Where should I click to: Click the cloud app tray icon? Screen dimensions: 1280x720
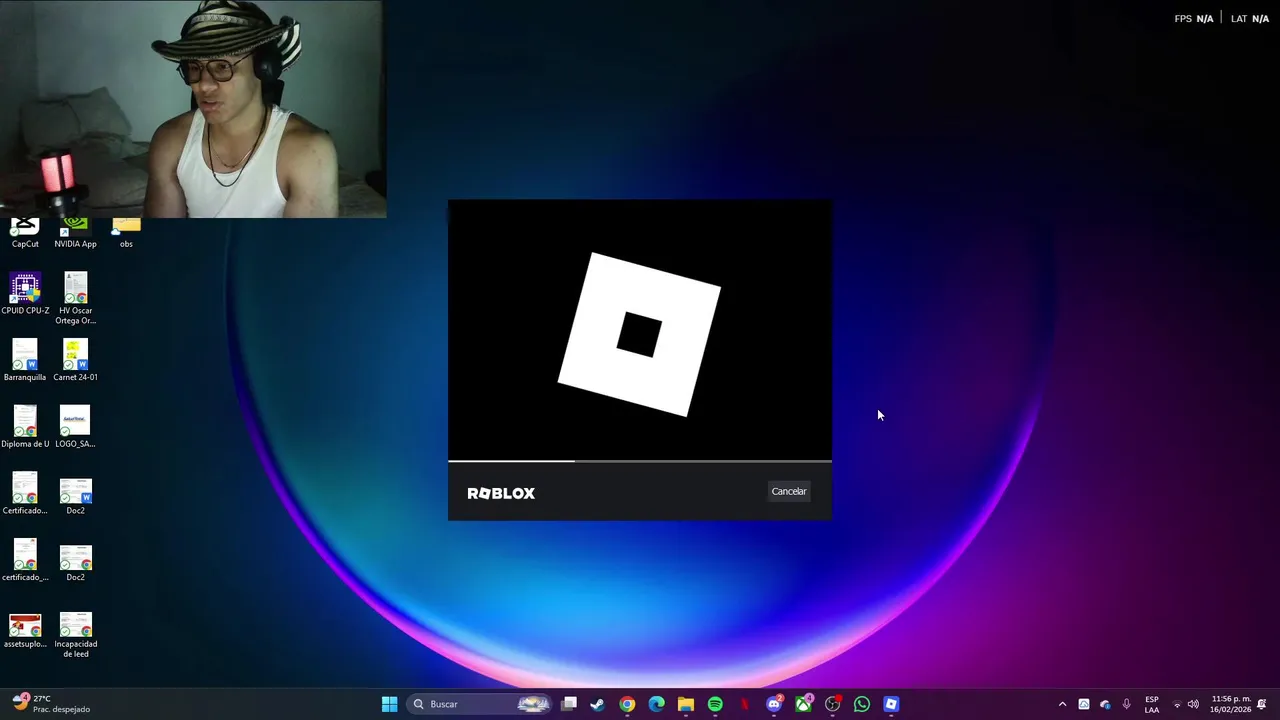[1084, 704]
